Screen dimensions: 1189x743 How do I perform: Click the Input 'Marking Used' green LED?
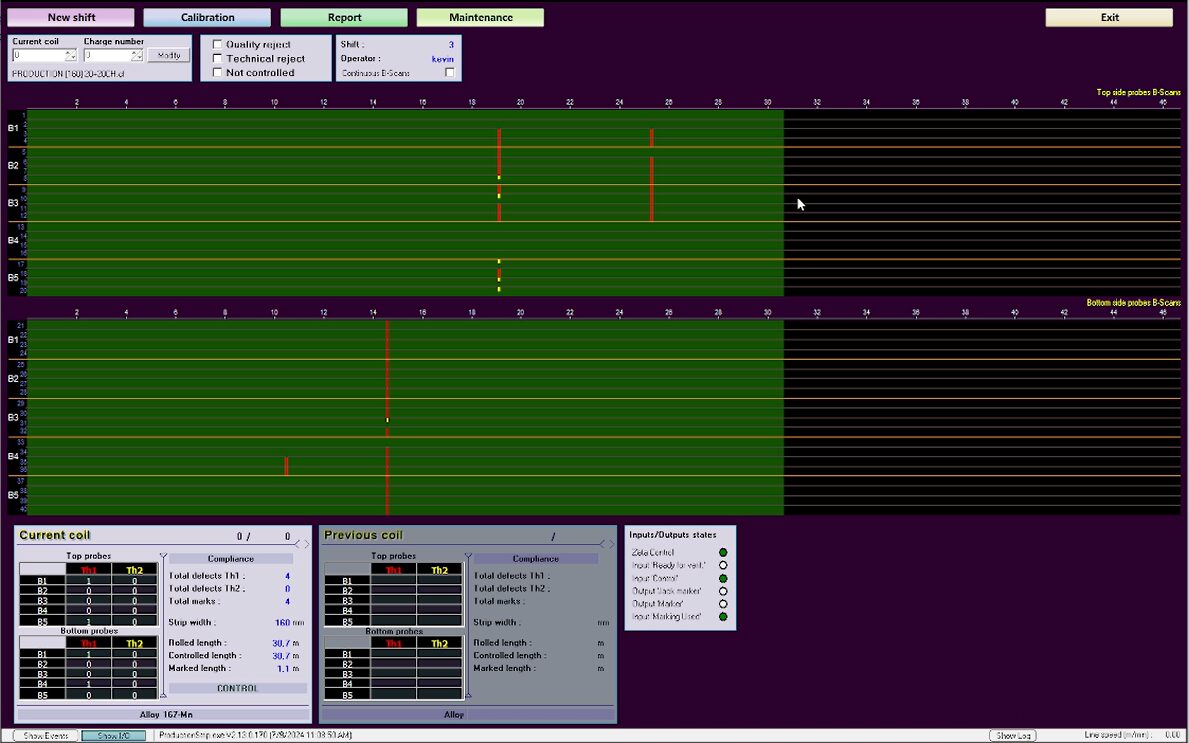(x=723, y=617)
